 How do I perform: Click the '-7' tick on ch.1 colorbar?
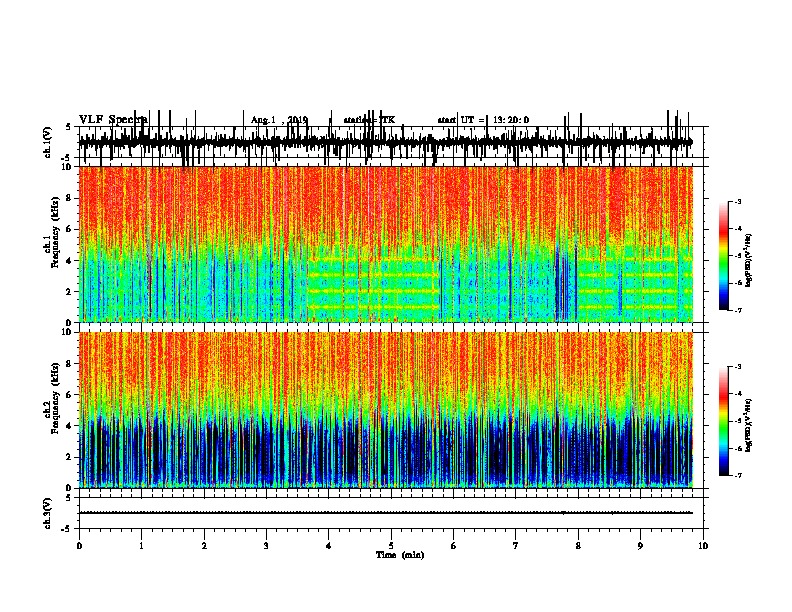(738, 310)
